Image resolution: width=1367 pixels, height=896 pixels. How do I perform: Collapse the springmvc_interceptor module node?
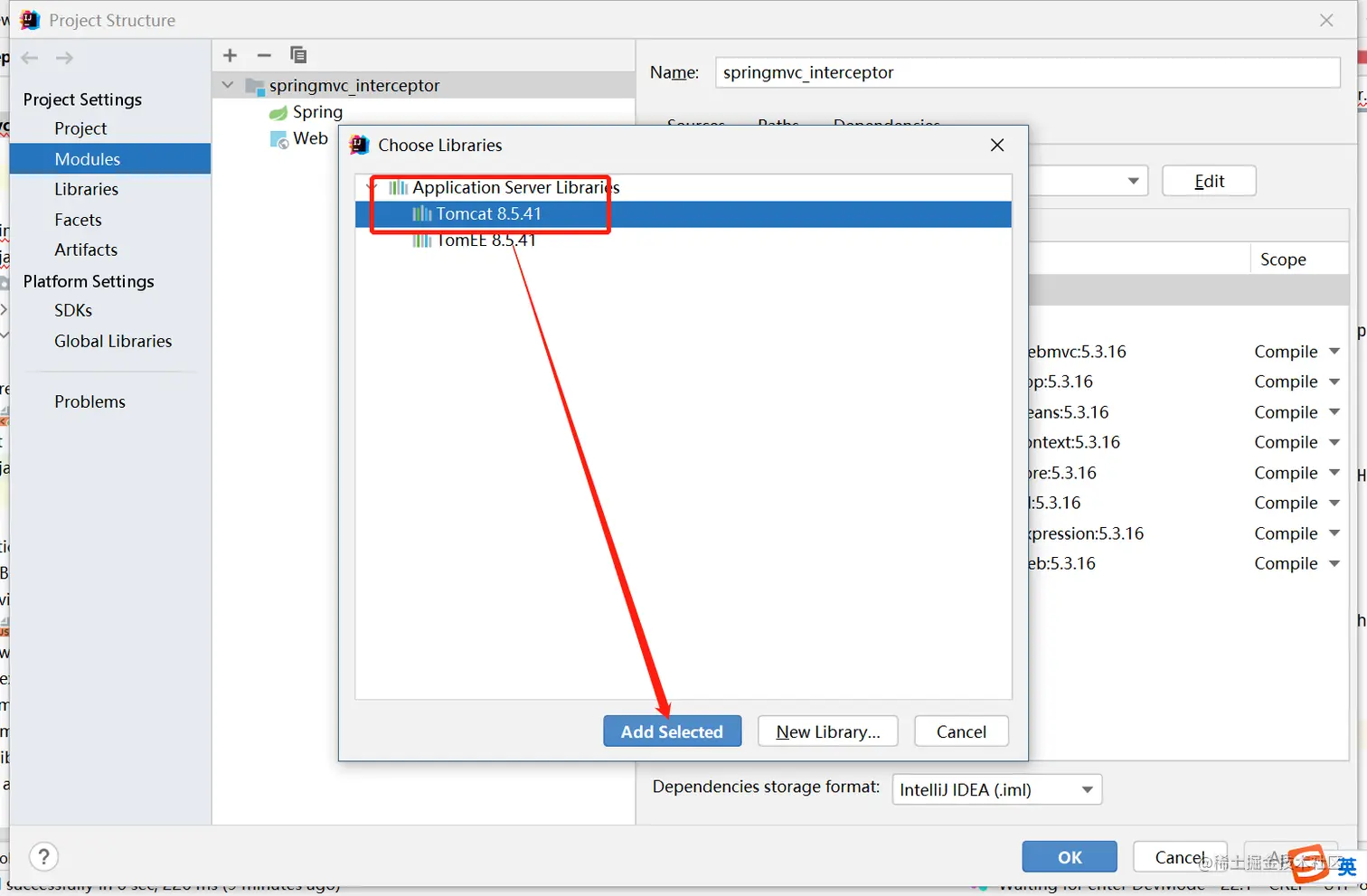228,85
